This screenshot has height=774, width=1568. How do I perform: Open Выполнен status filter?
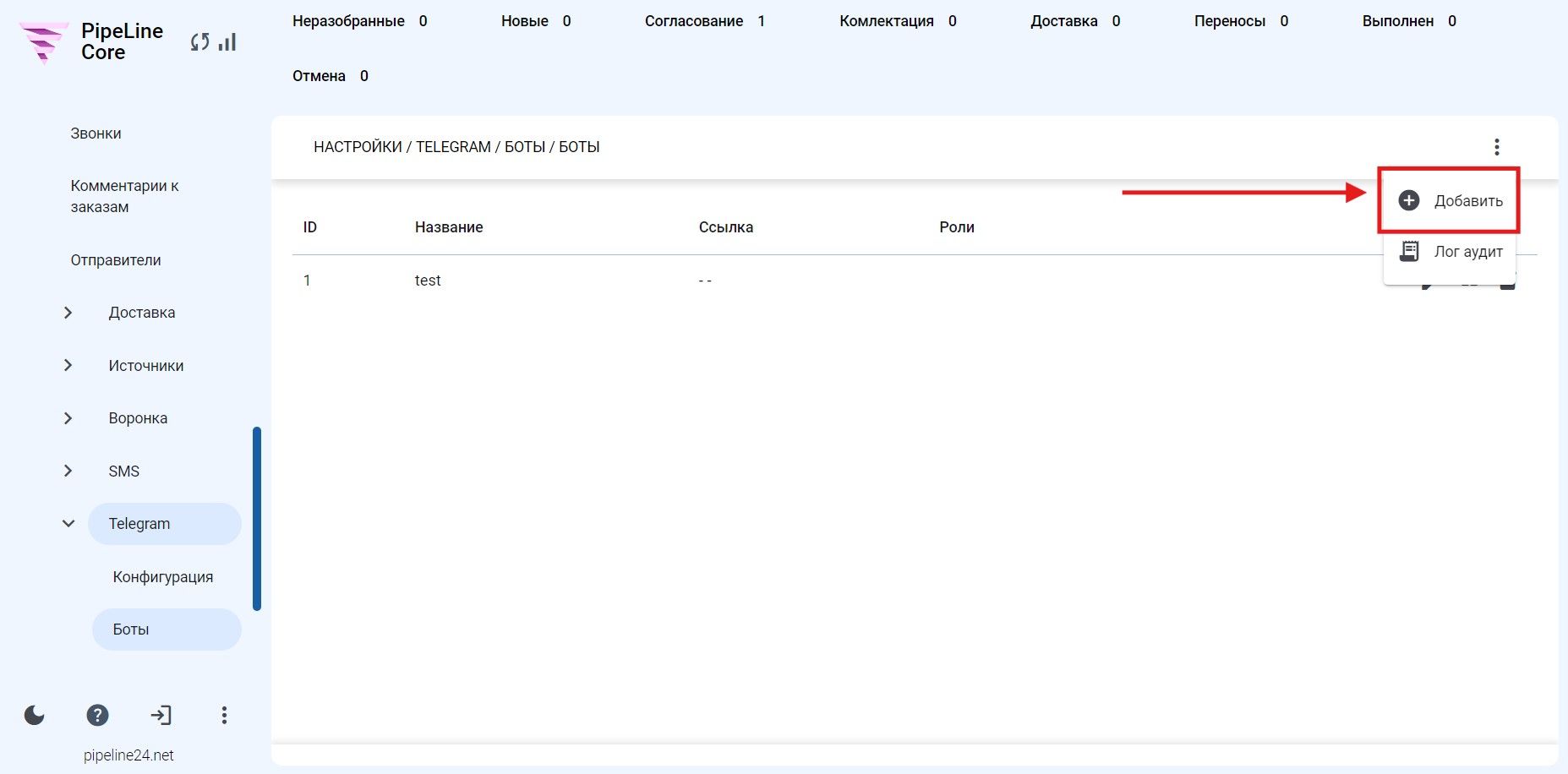[x=1409, y=21]
